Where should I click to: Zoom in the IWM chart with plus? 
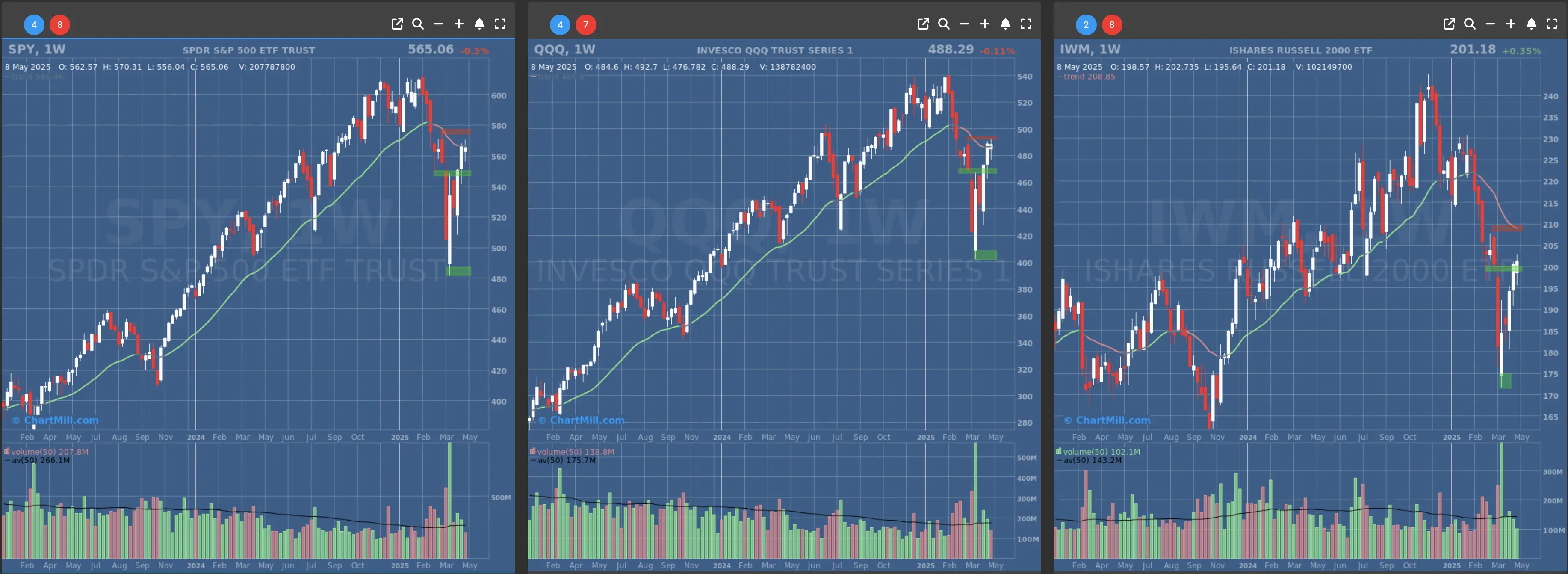1511,24
